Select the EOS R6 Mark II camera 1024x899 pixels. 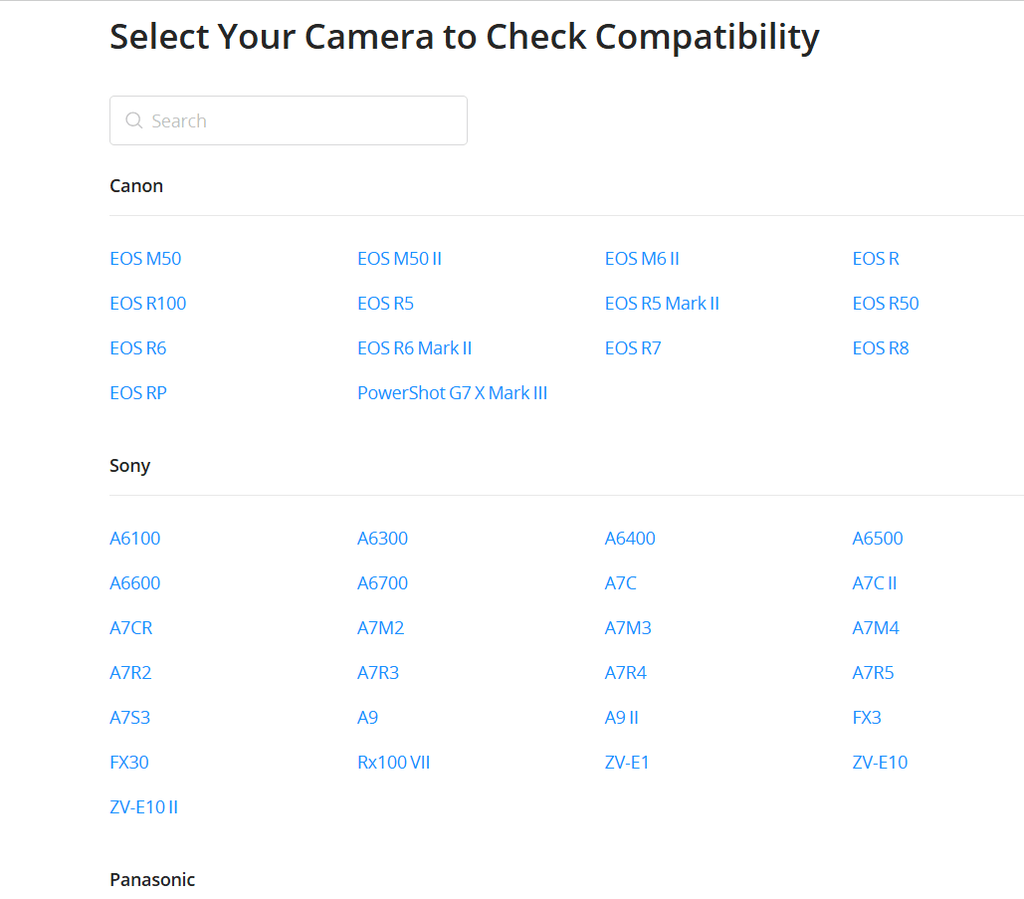[x=414, y=349]
